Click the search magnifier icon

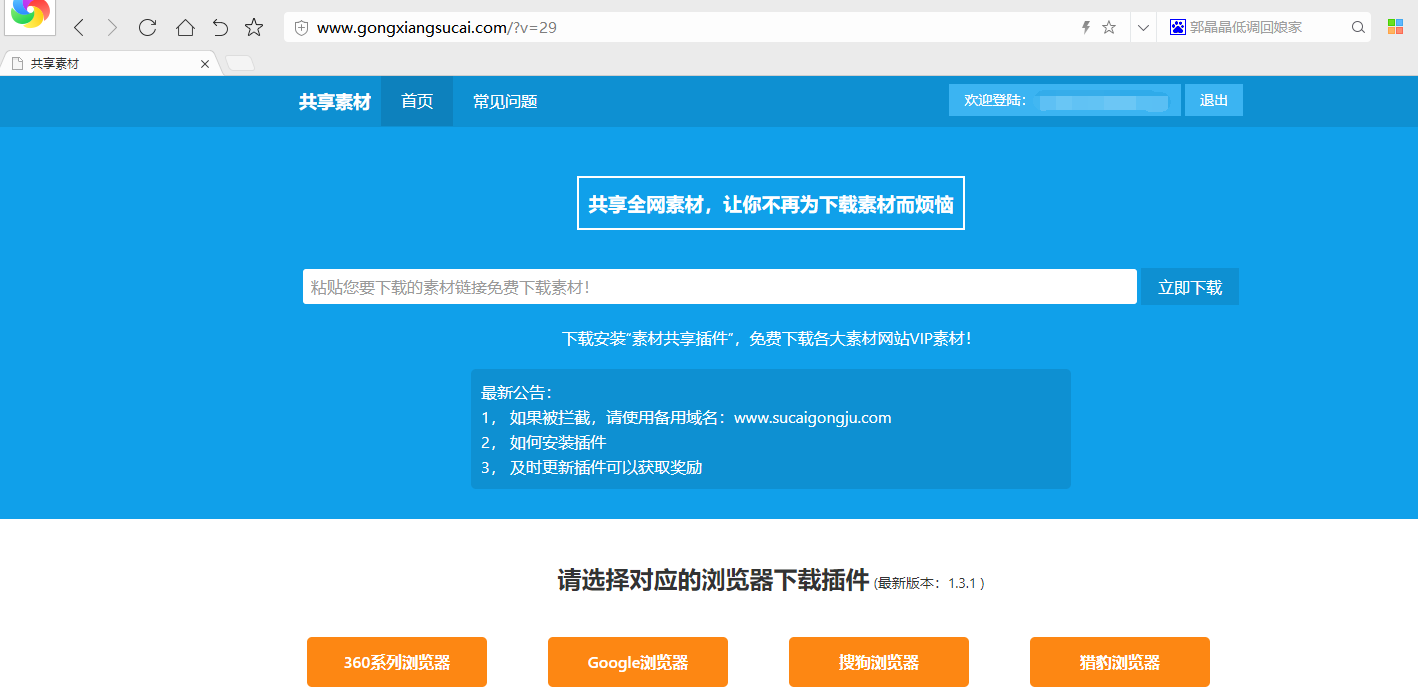[1358, 28]
